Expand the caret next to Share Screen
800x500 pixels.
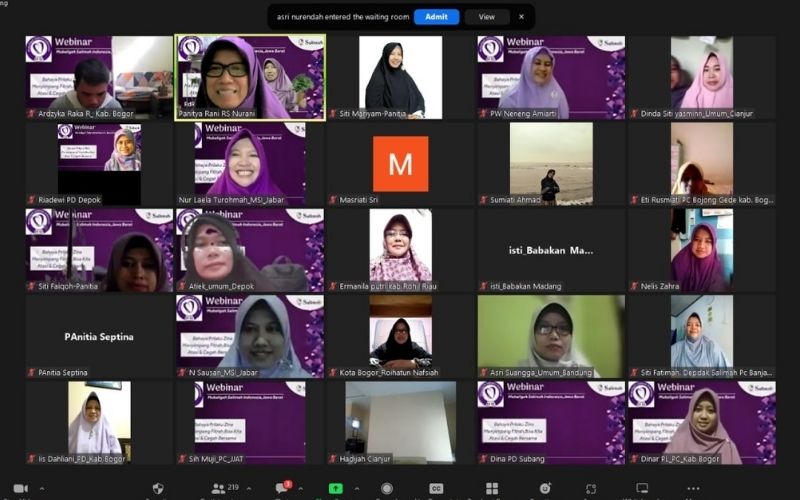pyautogui.click(x=357, y=489)
